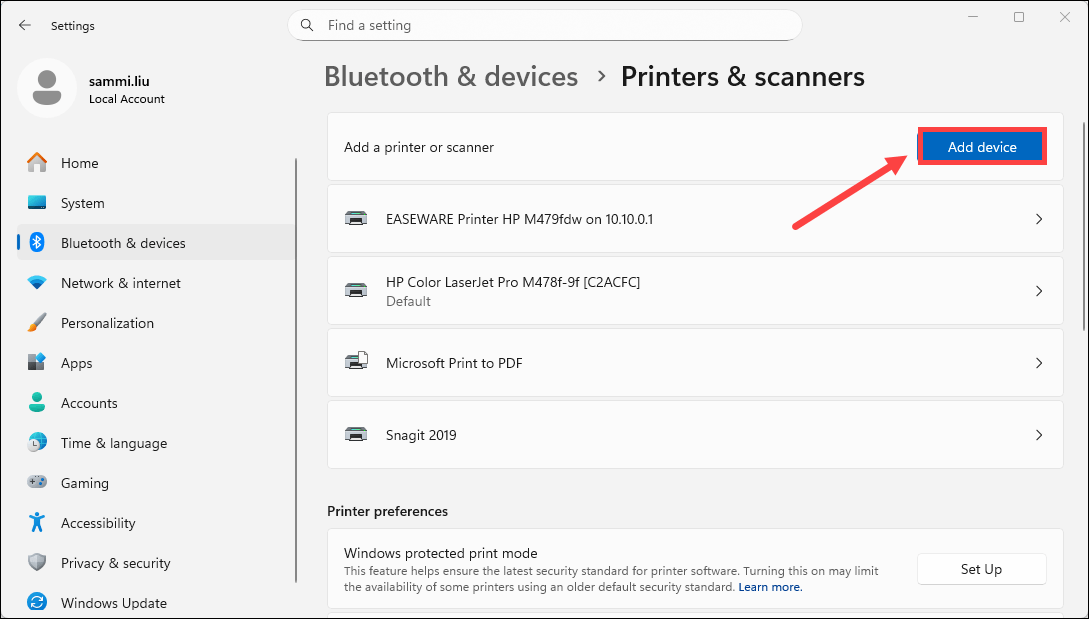
Task: Click the Home icon in sidebar
Action: pos(37,163)
